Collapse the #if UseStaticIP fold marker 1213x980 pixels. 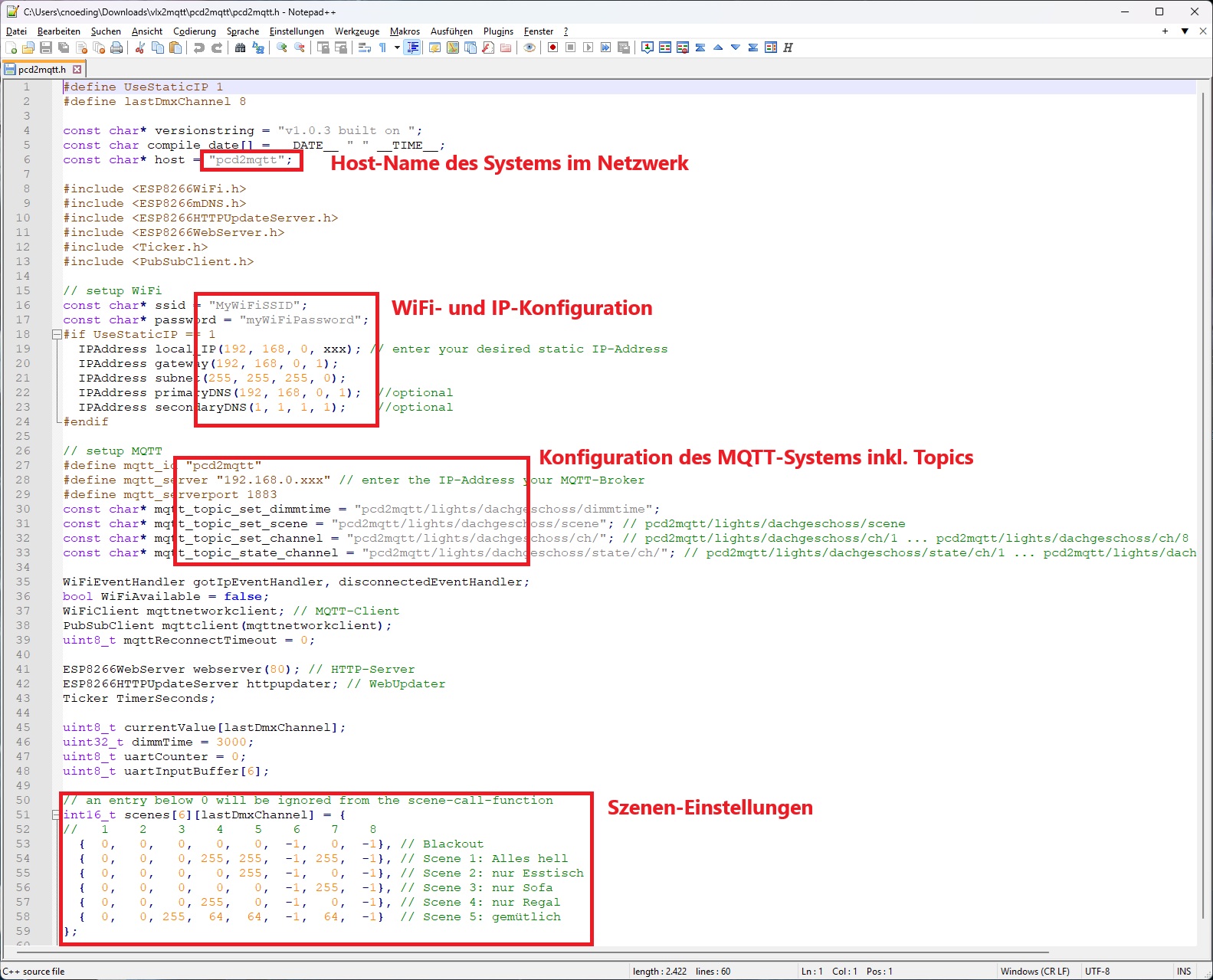click(56, 334)
